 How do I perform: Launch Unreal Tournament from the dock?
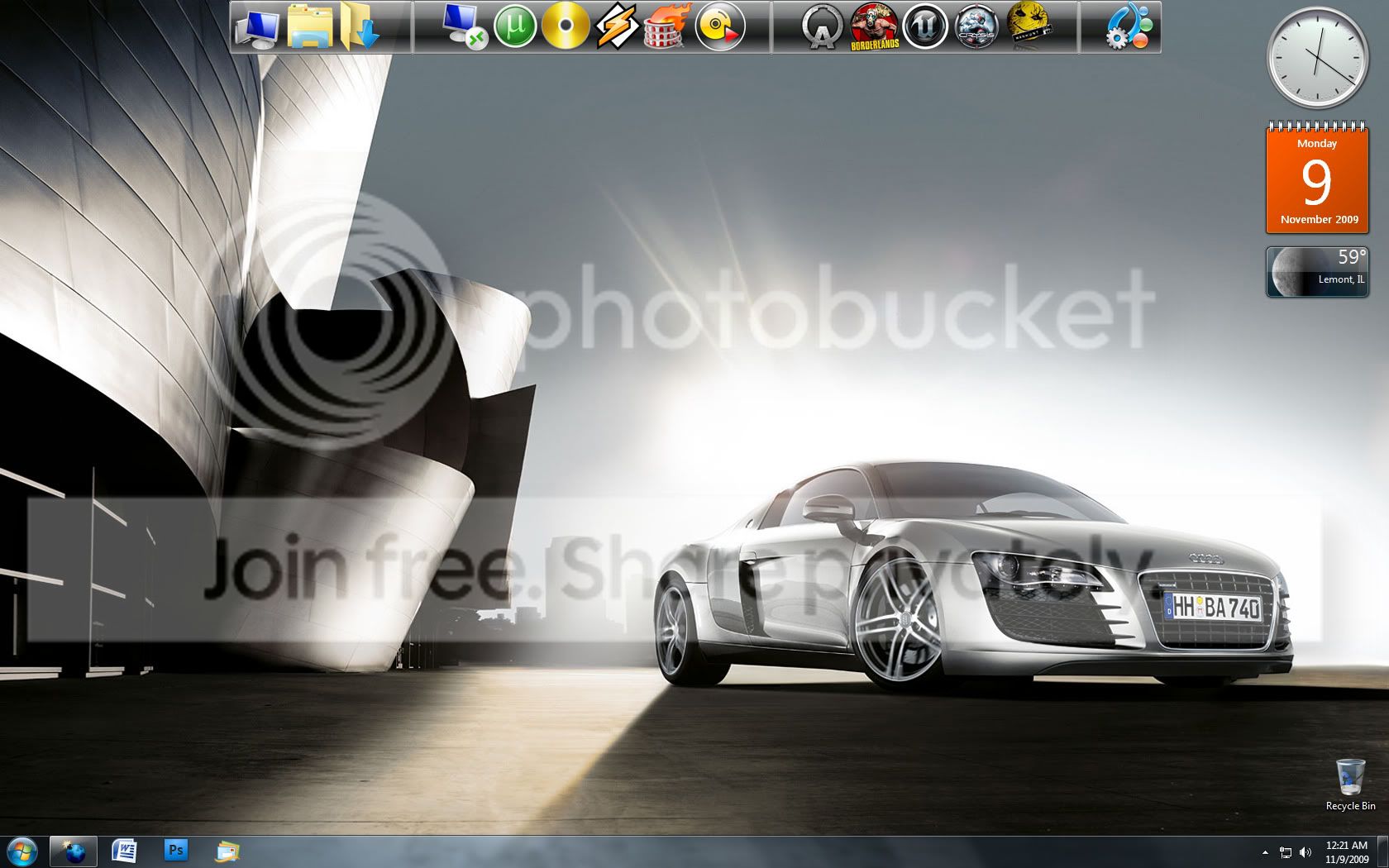(924, 26)
